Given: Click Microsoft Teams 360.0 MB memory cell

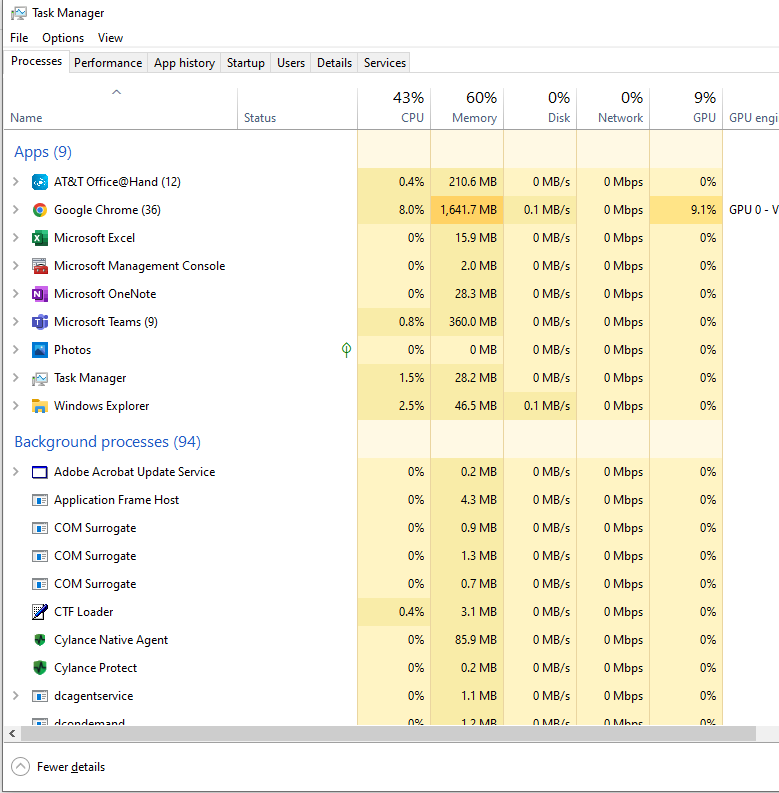Looking at the screenshot, I should (467, 322).
